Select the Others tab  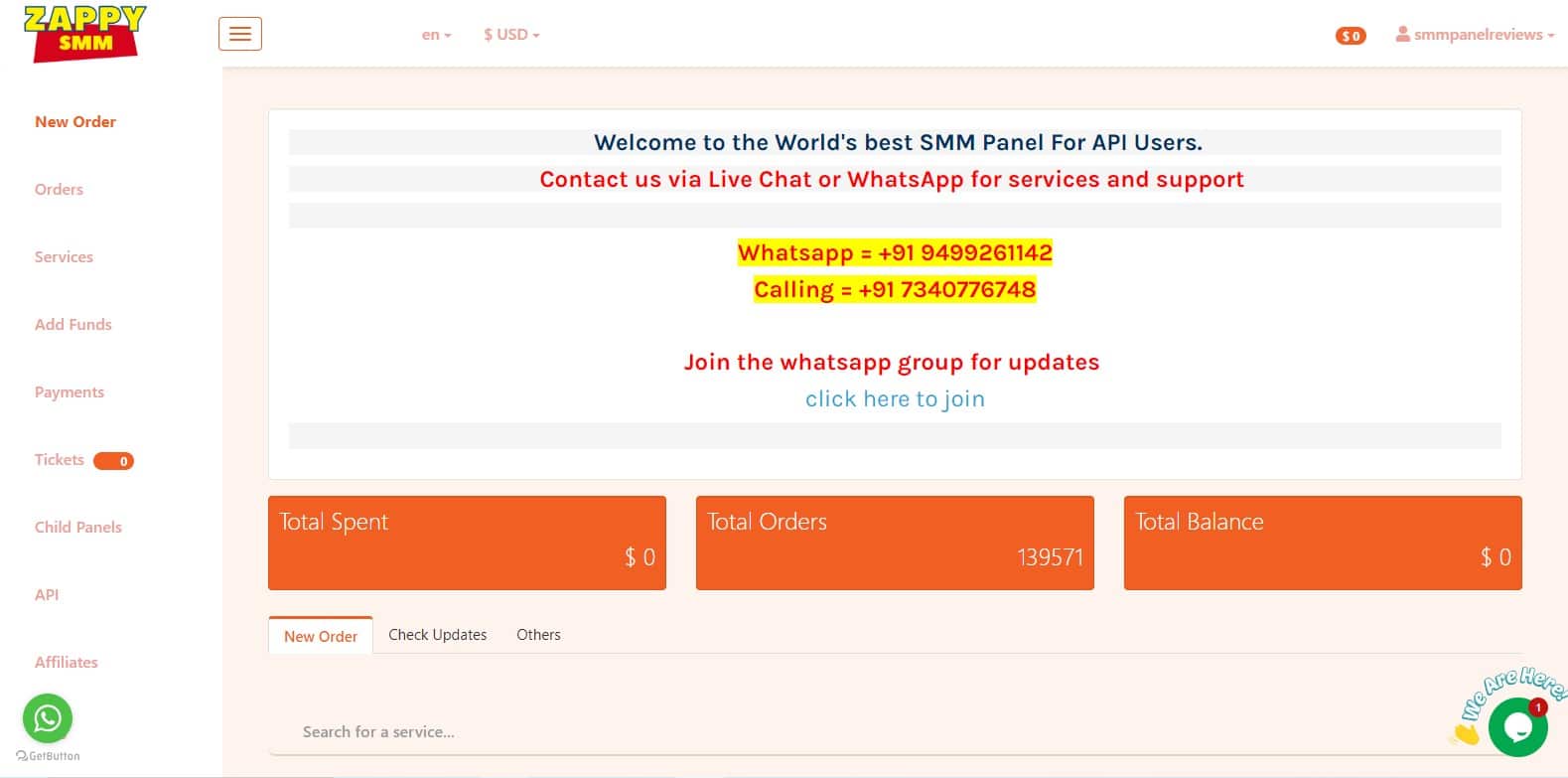click(x=538, y=635)
